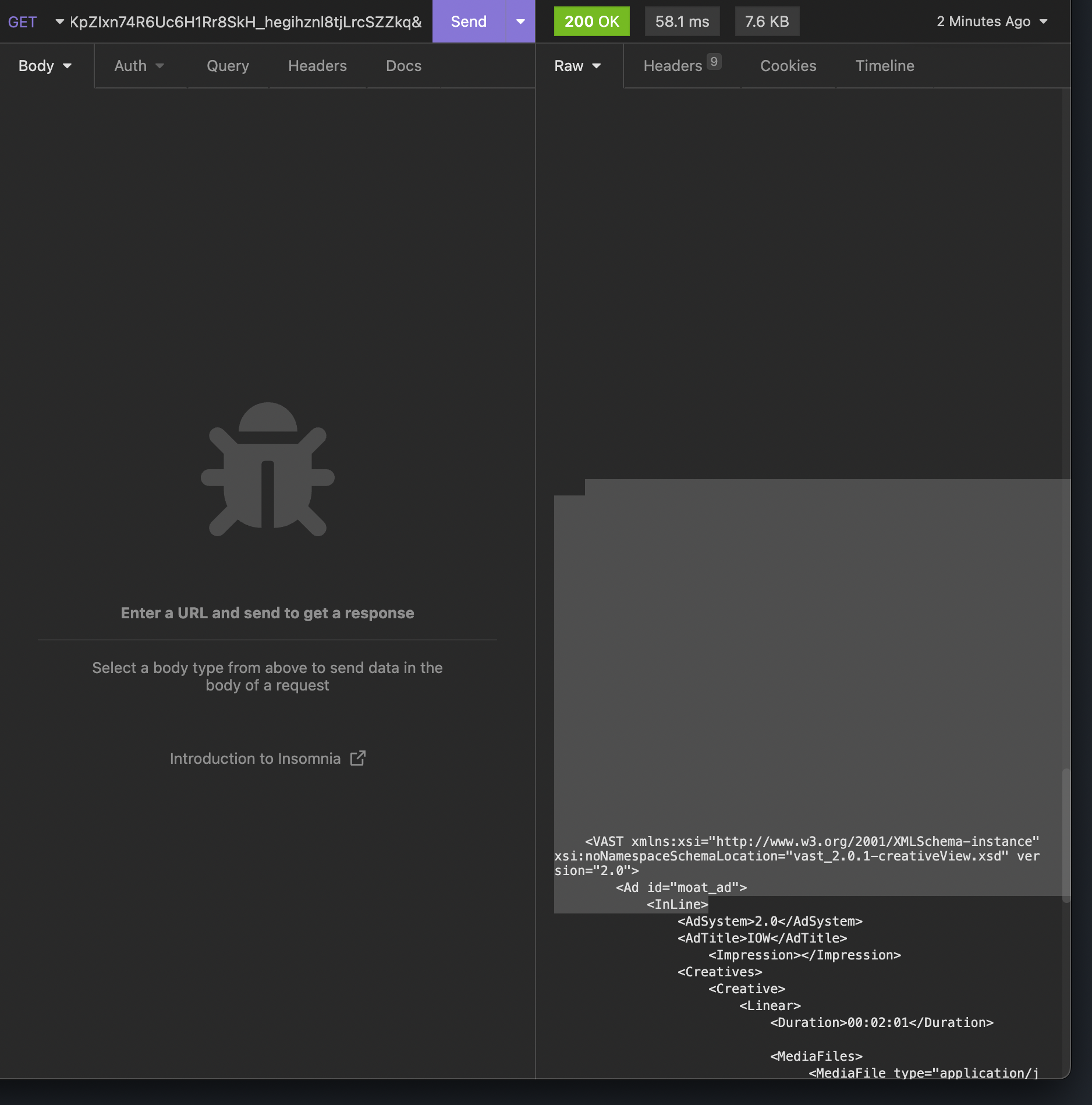The width and height of the screenshot is (1092, 1105).
Task: Switch to the Docs tab
Action: tap(403, 66)
